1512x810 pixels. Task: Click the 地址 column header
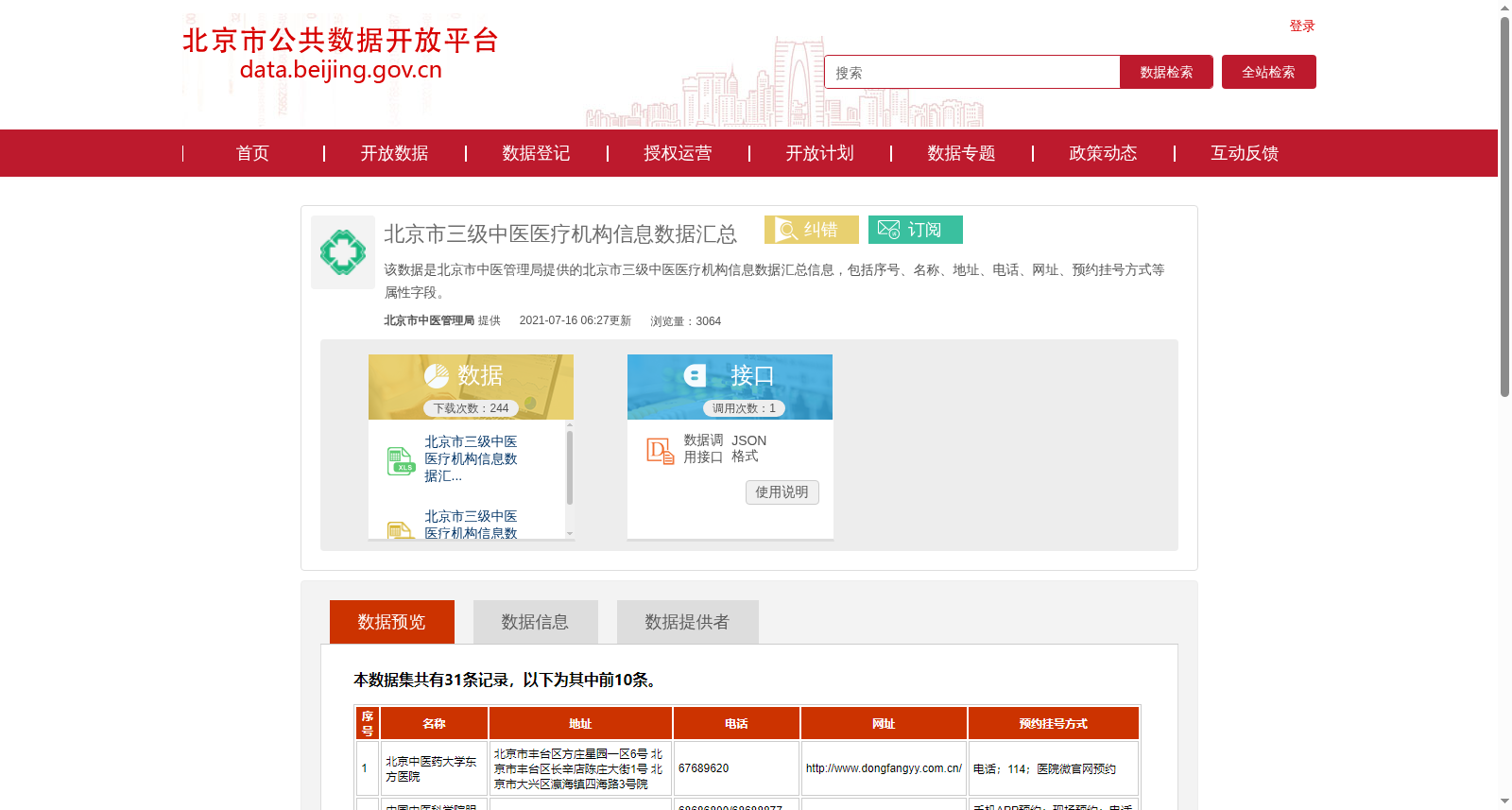(x=580, y=723)
